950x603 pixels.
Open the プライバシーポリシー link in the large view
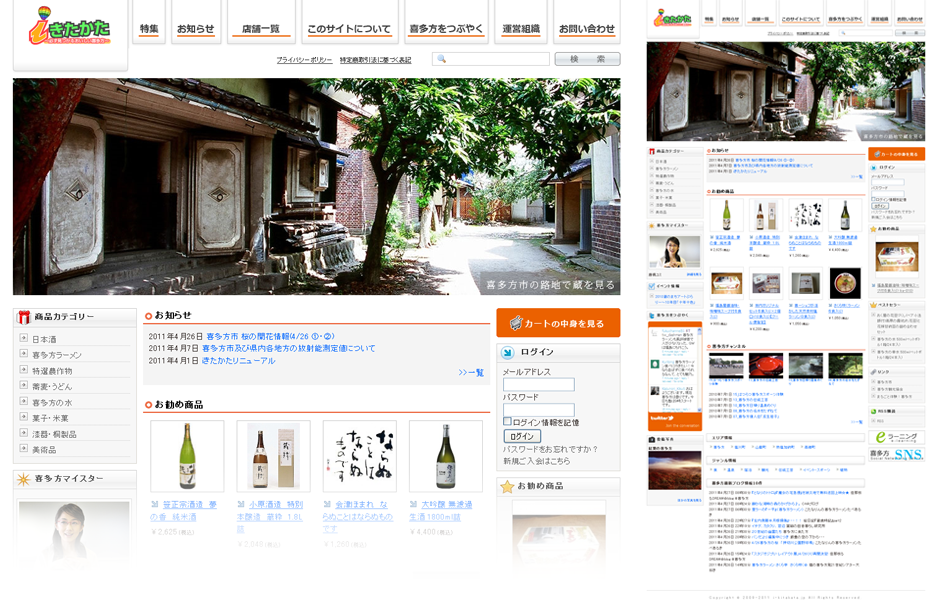(x=304, y=60)
